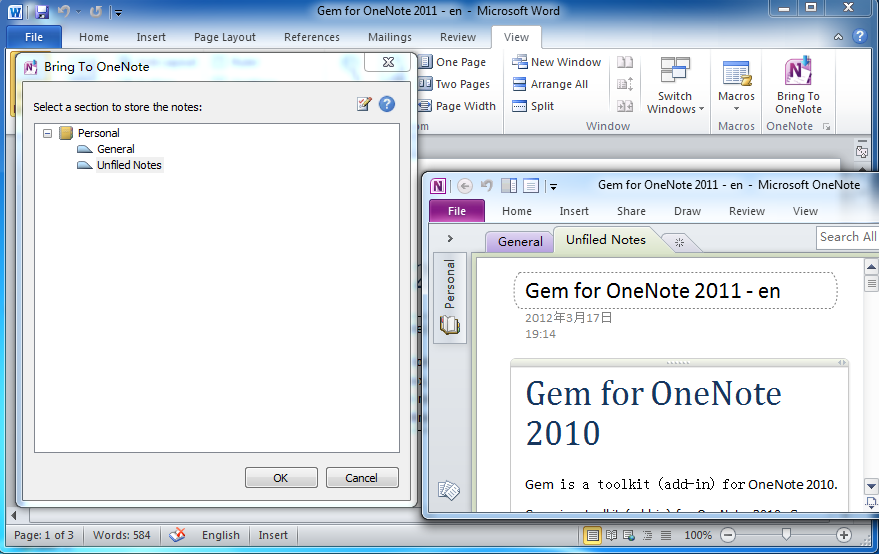Open the Draw tab in OneNote

(x=687, y=211)
